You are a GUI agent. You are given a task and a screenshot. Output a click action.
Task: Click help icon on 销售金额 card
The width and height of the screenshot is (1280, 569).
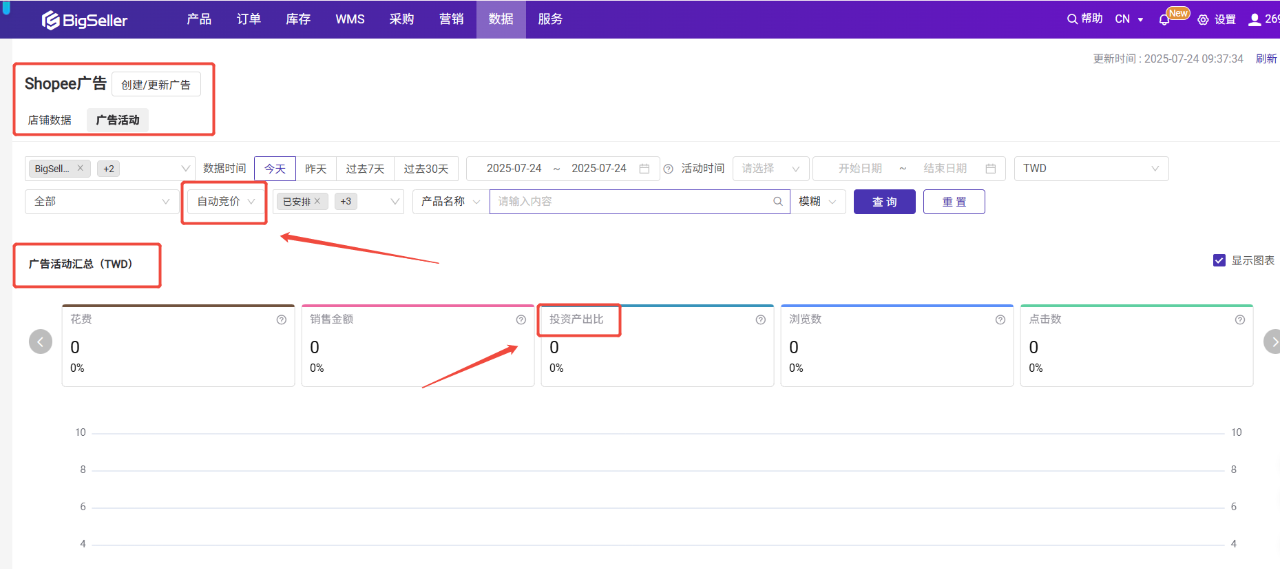520,320
